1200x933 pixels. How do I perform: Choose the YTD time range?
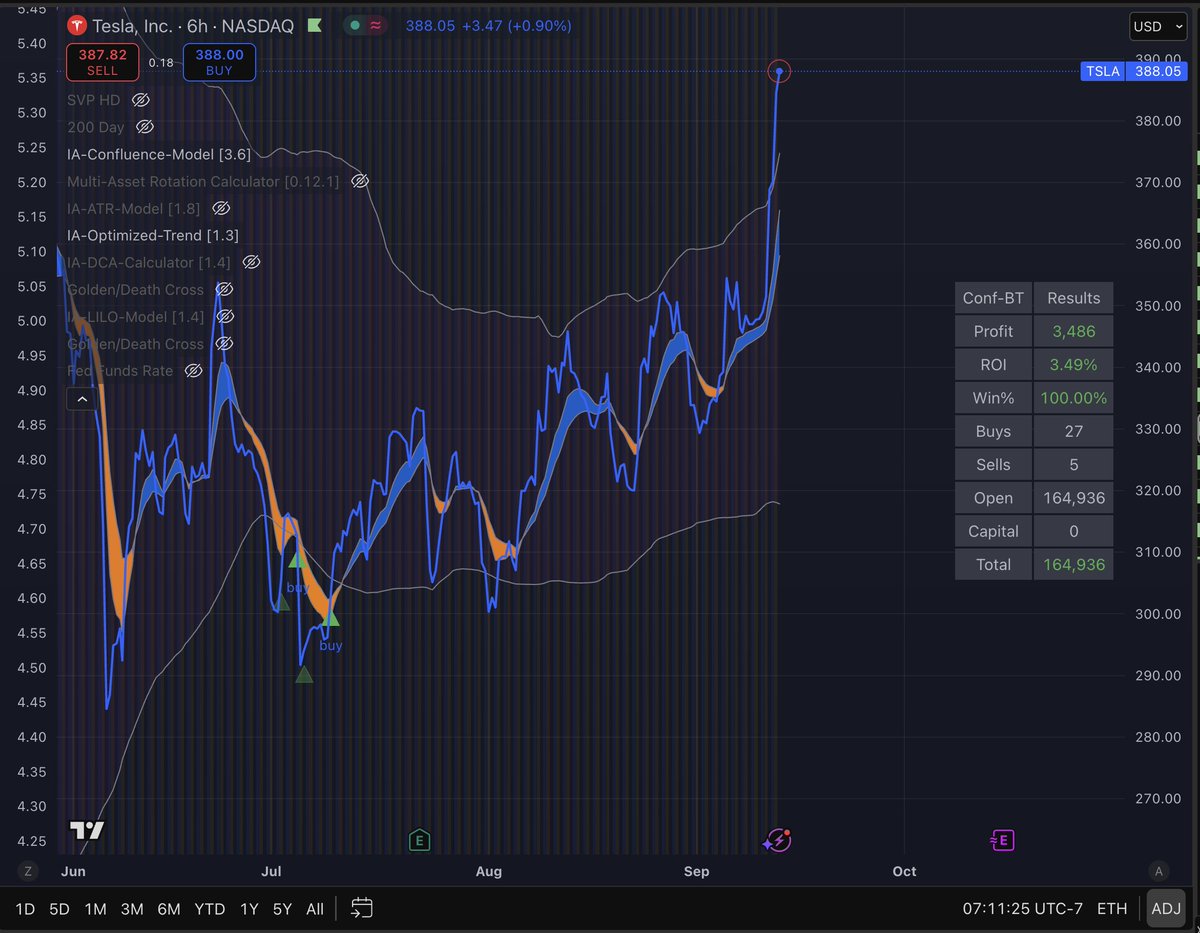[x=210, y=909]
